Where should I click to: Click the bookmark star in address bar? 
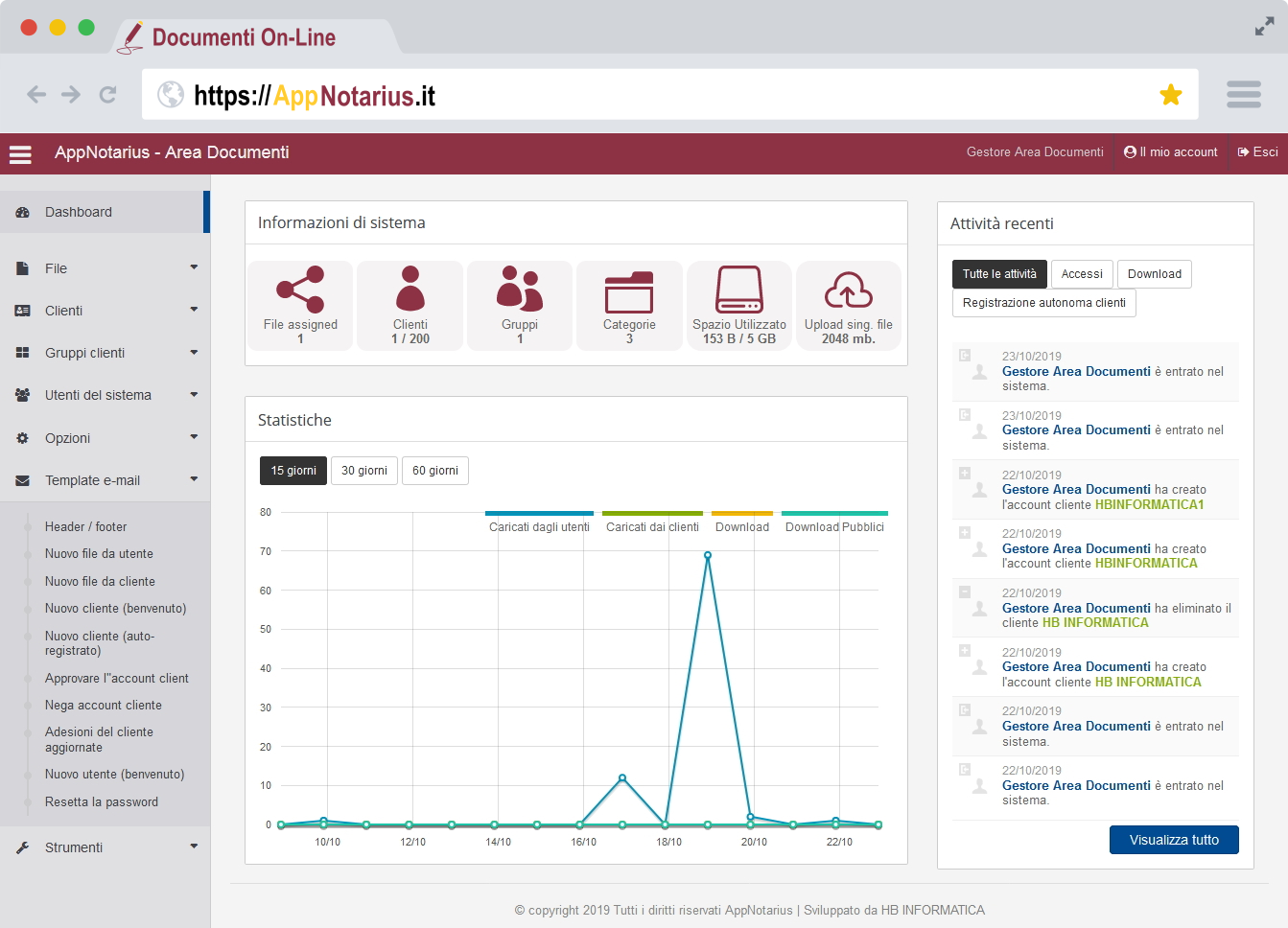coord(1170,94)
